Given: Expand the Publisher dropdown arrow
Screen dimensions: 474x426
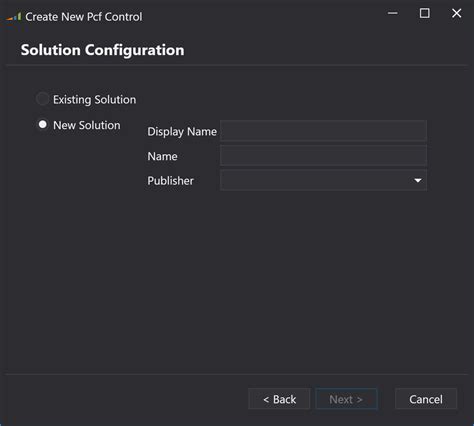Looking at the screenshot, I should [x=418, y=180].
